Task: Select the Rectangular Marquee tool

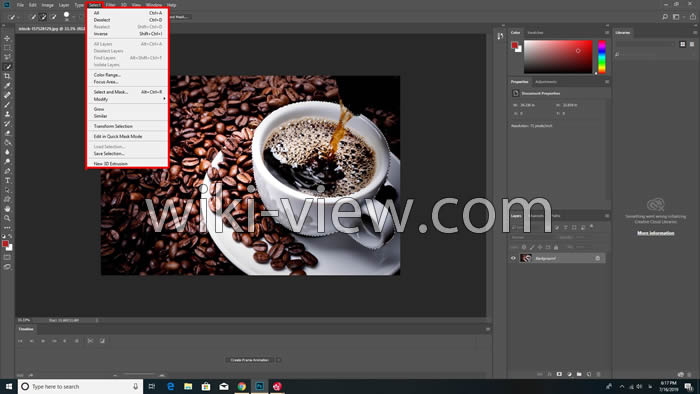Action: tap(7, 48)
